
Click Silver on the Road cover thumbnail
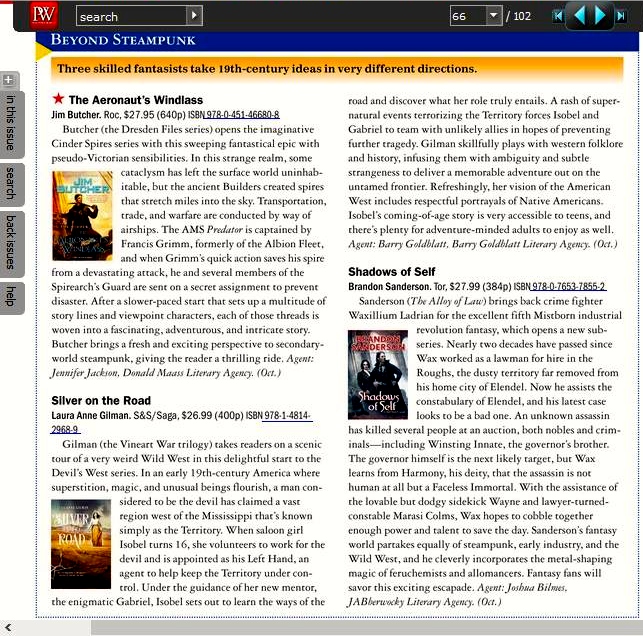pyautogui.click(x=81, y=544)
